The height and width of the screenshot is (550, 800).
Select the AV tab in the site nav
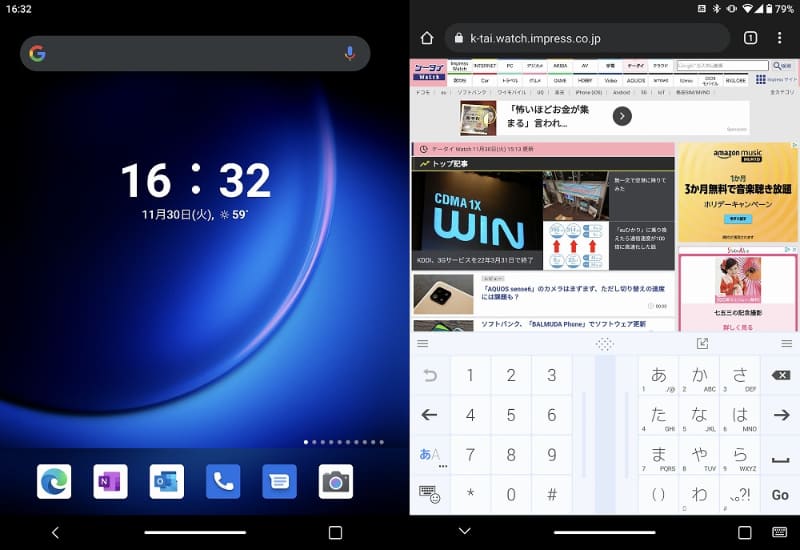[585, 66]
